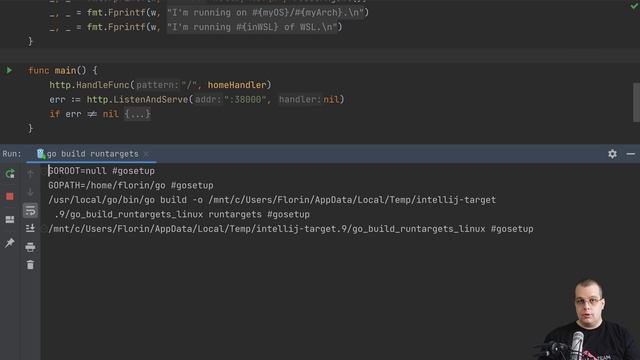This screenshot has height=360, width=640.
Task: Hide the Run tool window with the minus icon
Action: [x=631, y=154]
